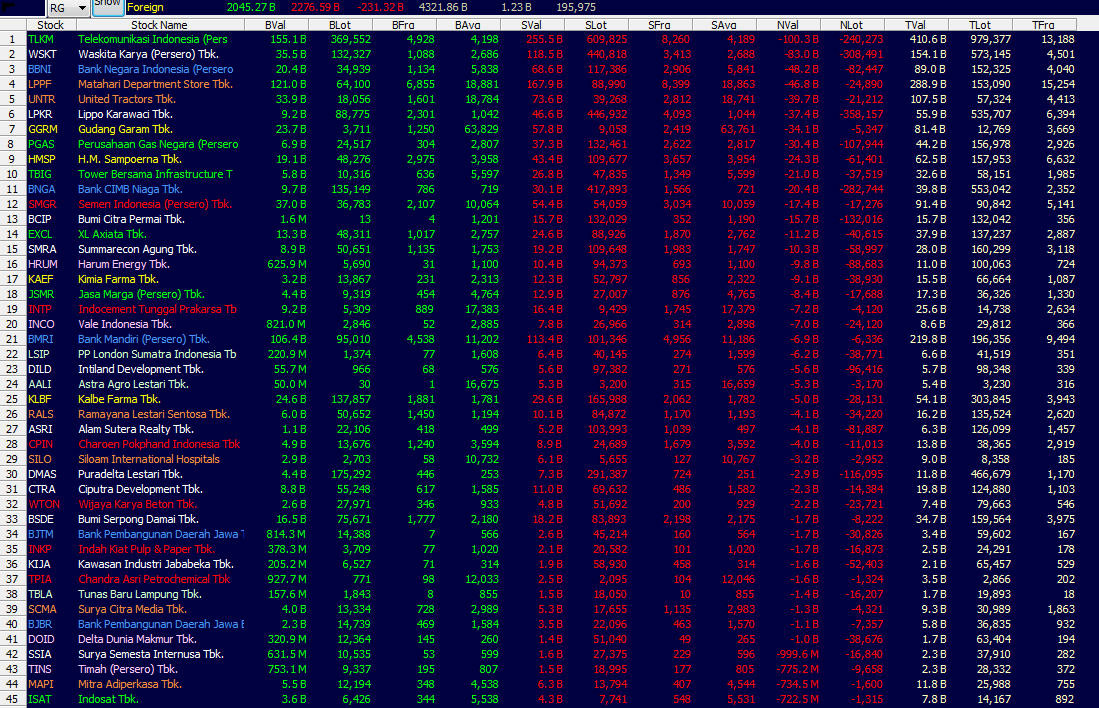The image size is (1099, 708).
Task: Click stock name Tower Bersama Infrastructure T
Action: click(x=156, y=174)
